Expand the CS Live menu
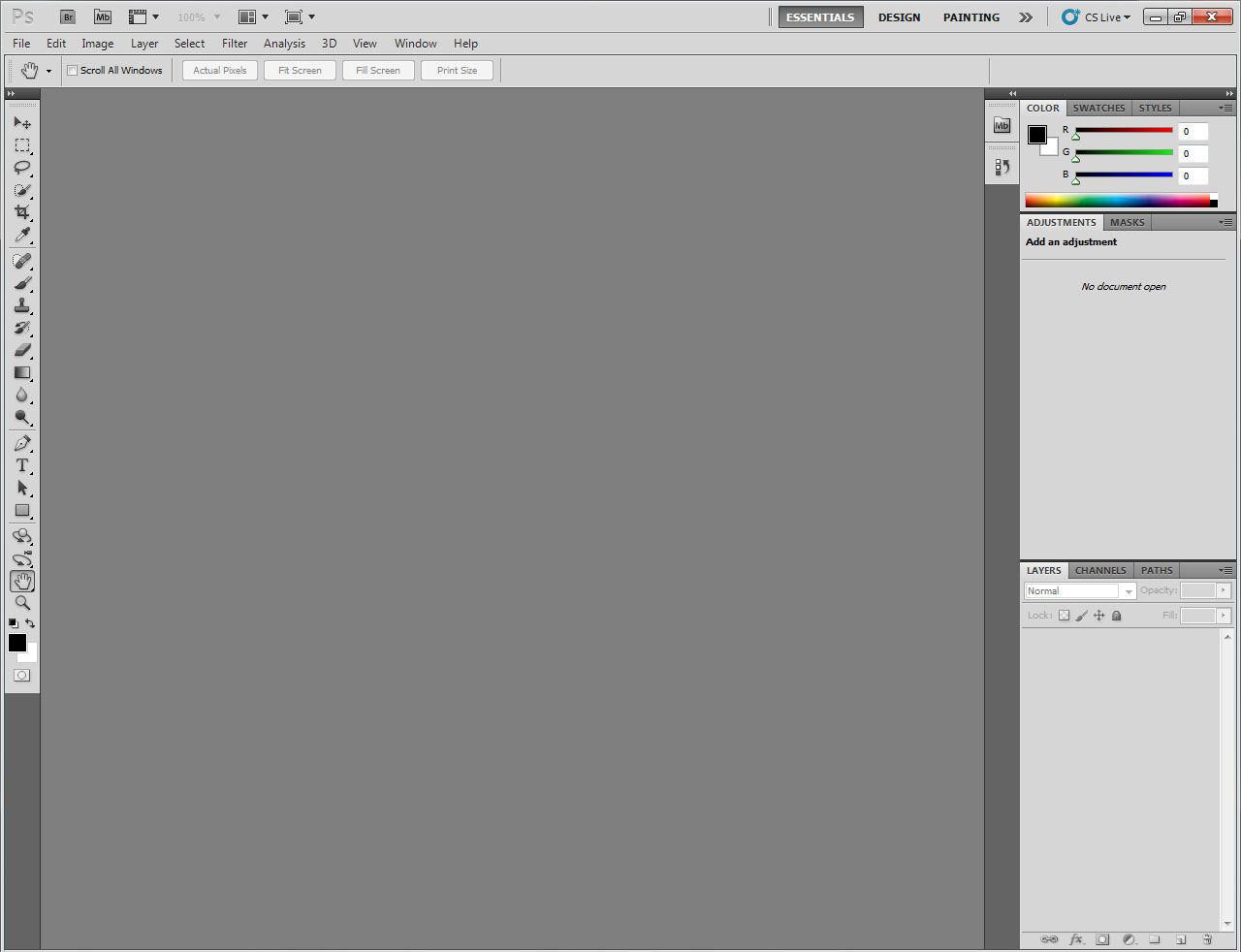 [1097, 17]
